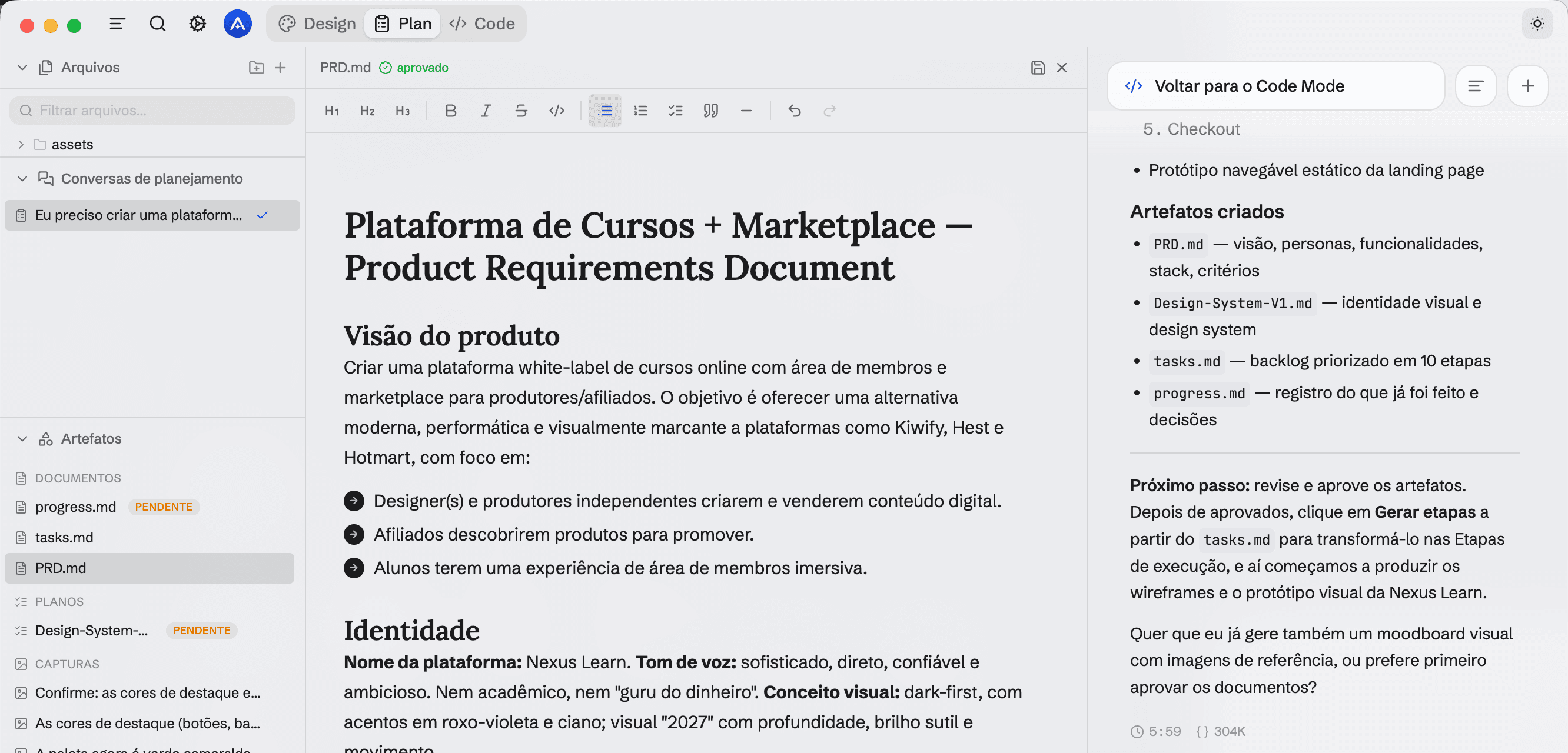Click the Identidade heading
The width and height of the screenshot is (1568, 753).
tap(411, 630)
